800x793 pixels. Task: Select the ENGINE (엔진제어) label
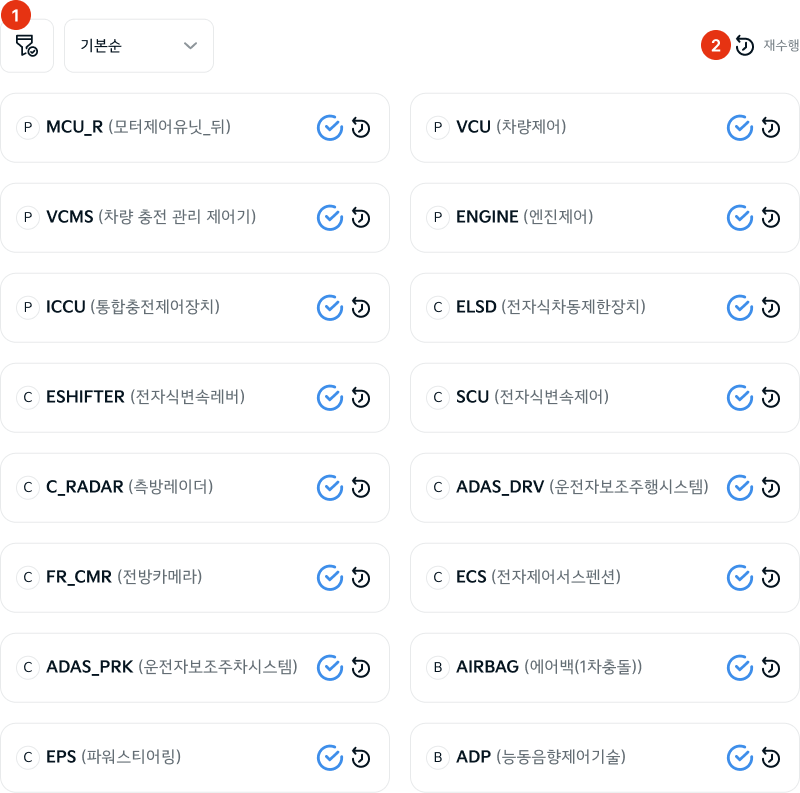pyautogui.click(x=524, y=217)
